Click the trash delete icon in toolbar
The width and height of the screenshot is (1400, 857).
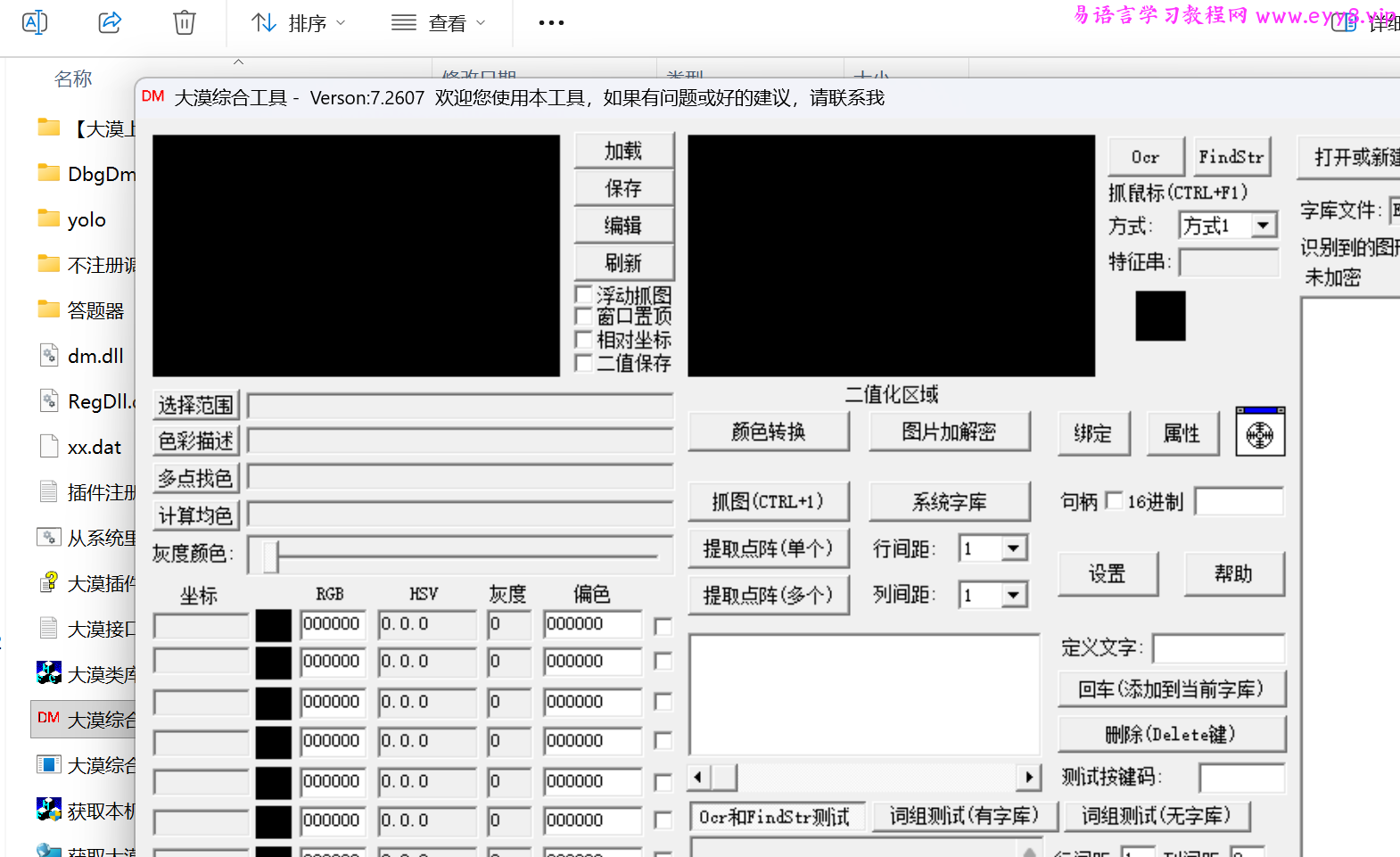[184, 22]
